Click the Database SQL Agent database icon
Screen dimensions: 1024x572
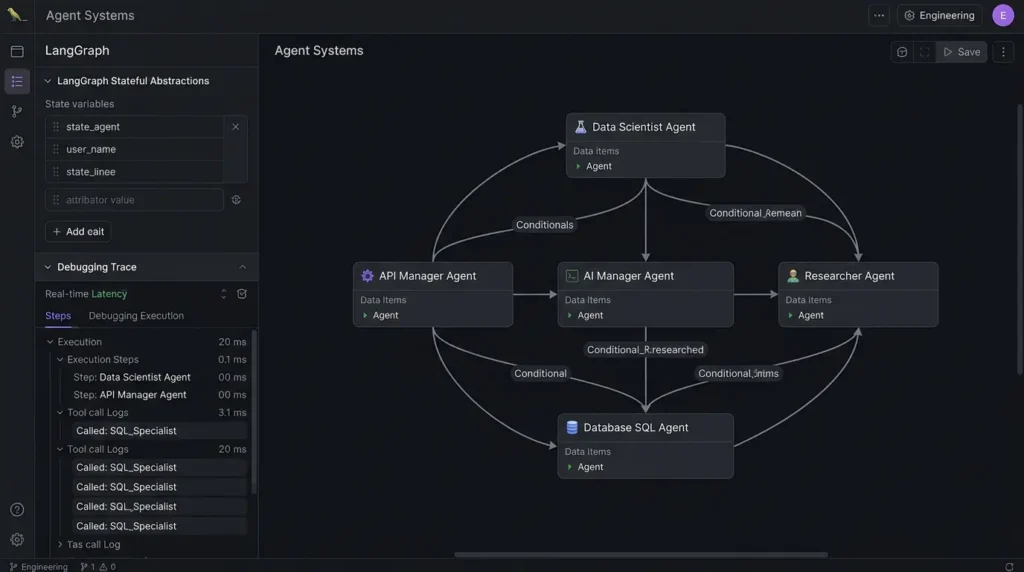[x=571, y=427]
